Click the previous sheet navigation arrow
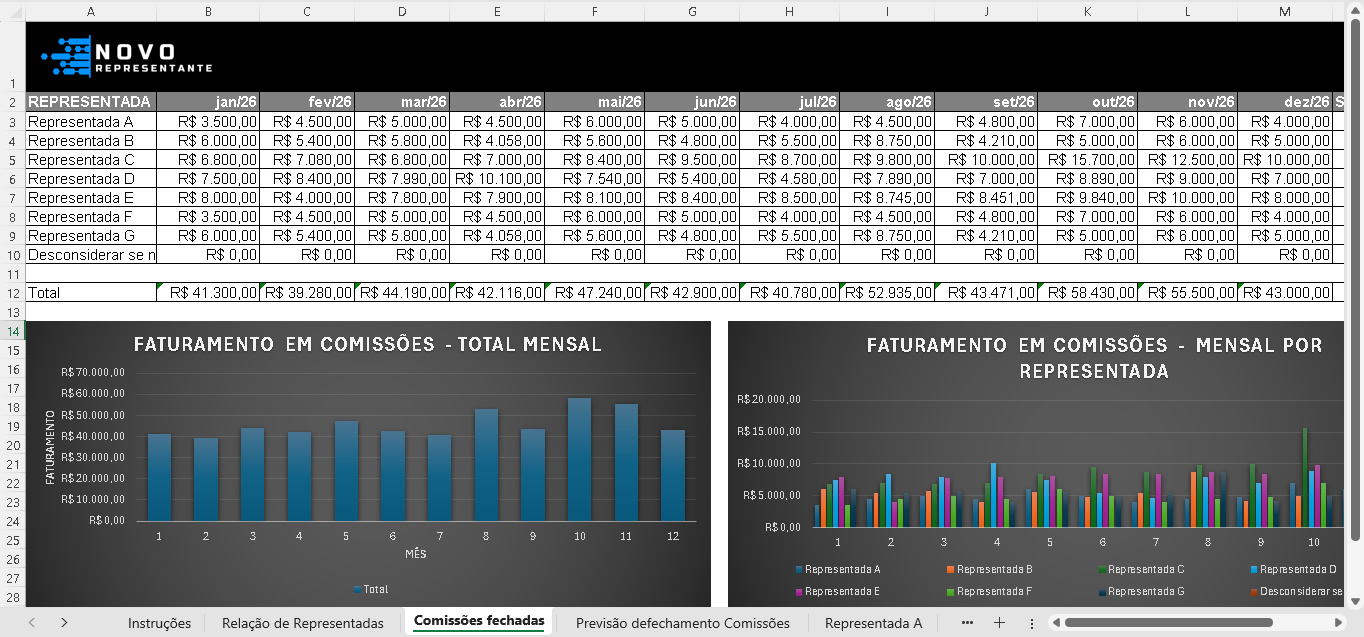This screenshot has height=637, width=1364. (32, 623)
